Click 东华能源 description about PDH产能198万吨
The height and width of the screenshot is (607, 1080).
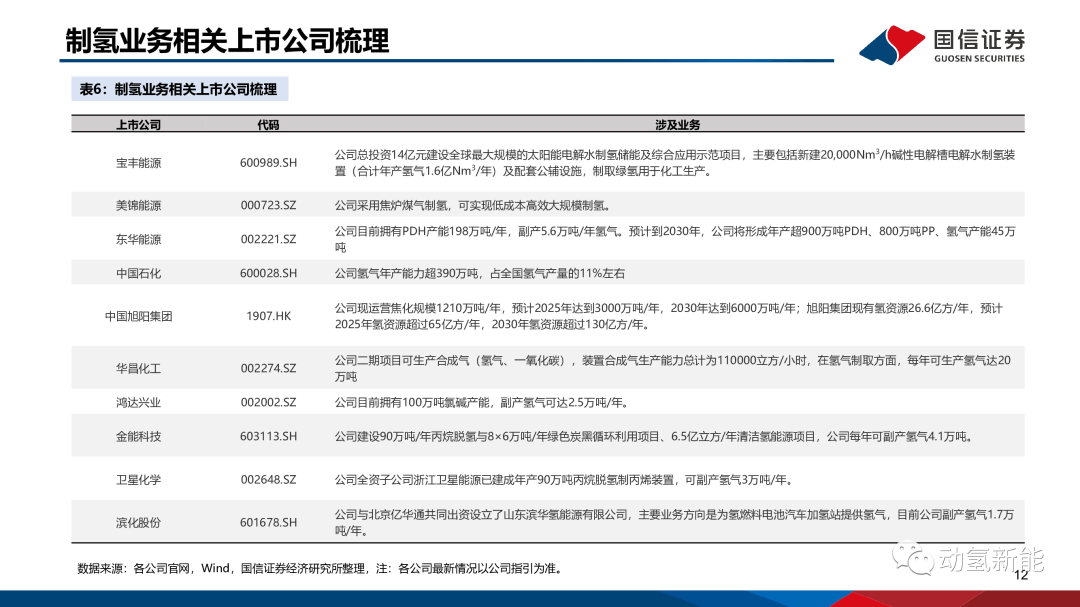(675, 240)
